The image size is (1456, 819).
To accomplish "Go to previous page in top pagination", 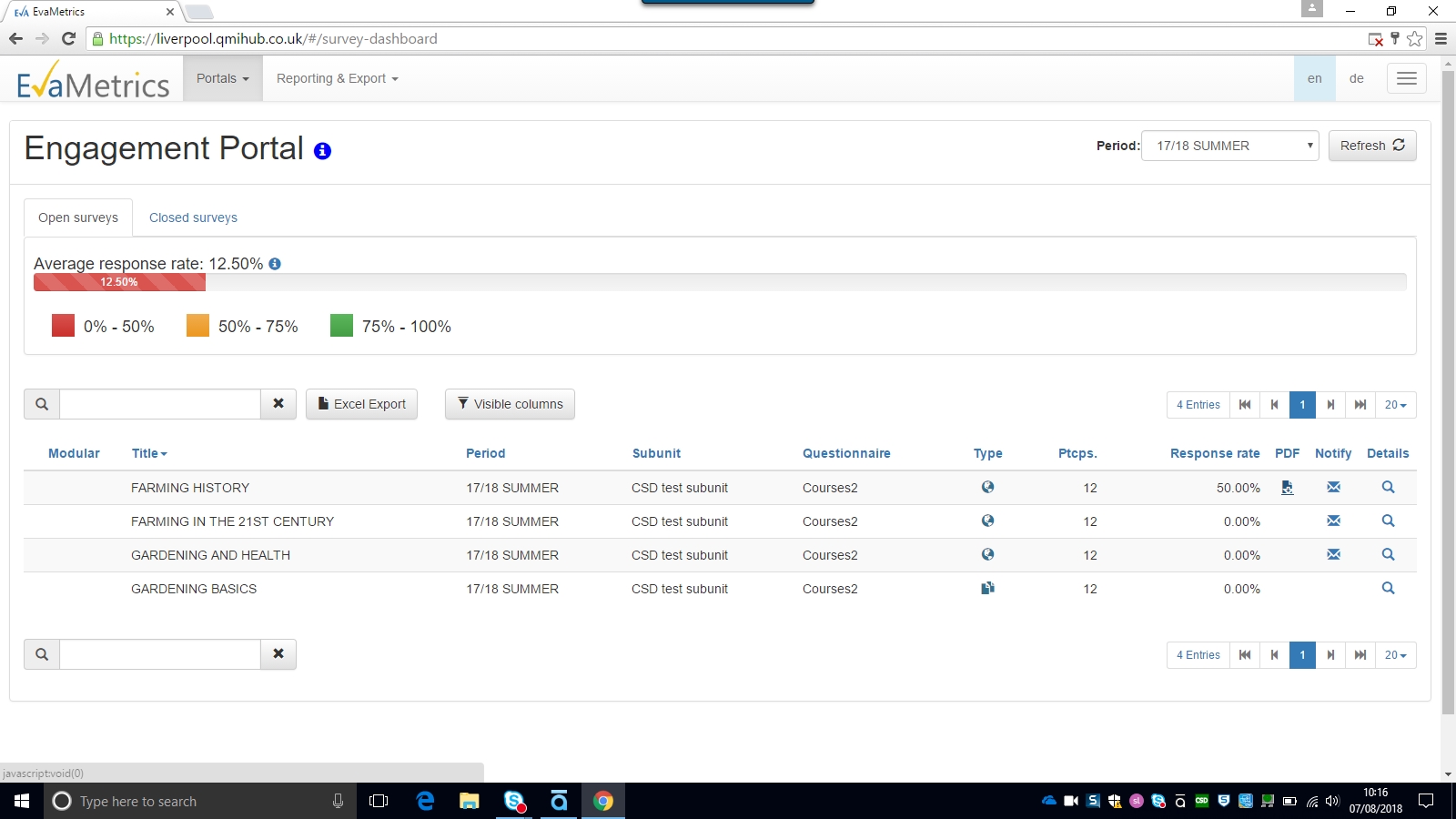I will (x=1275, y=405).
